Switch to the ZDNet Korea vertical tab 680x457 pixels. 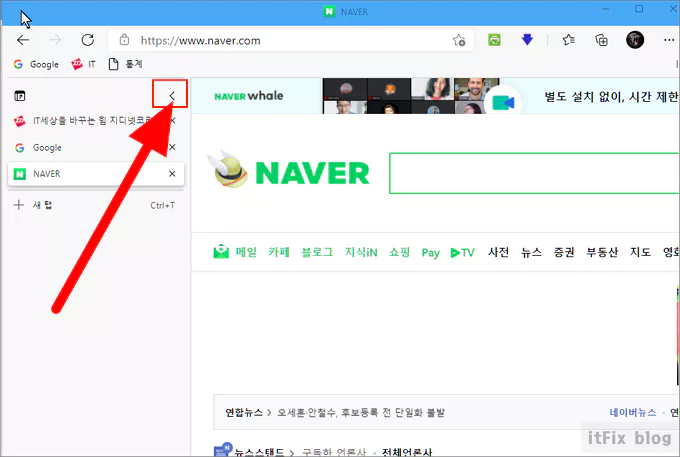(96, 121)
